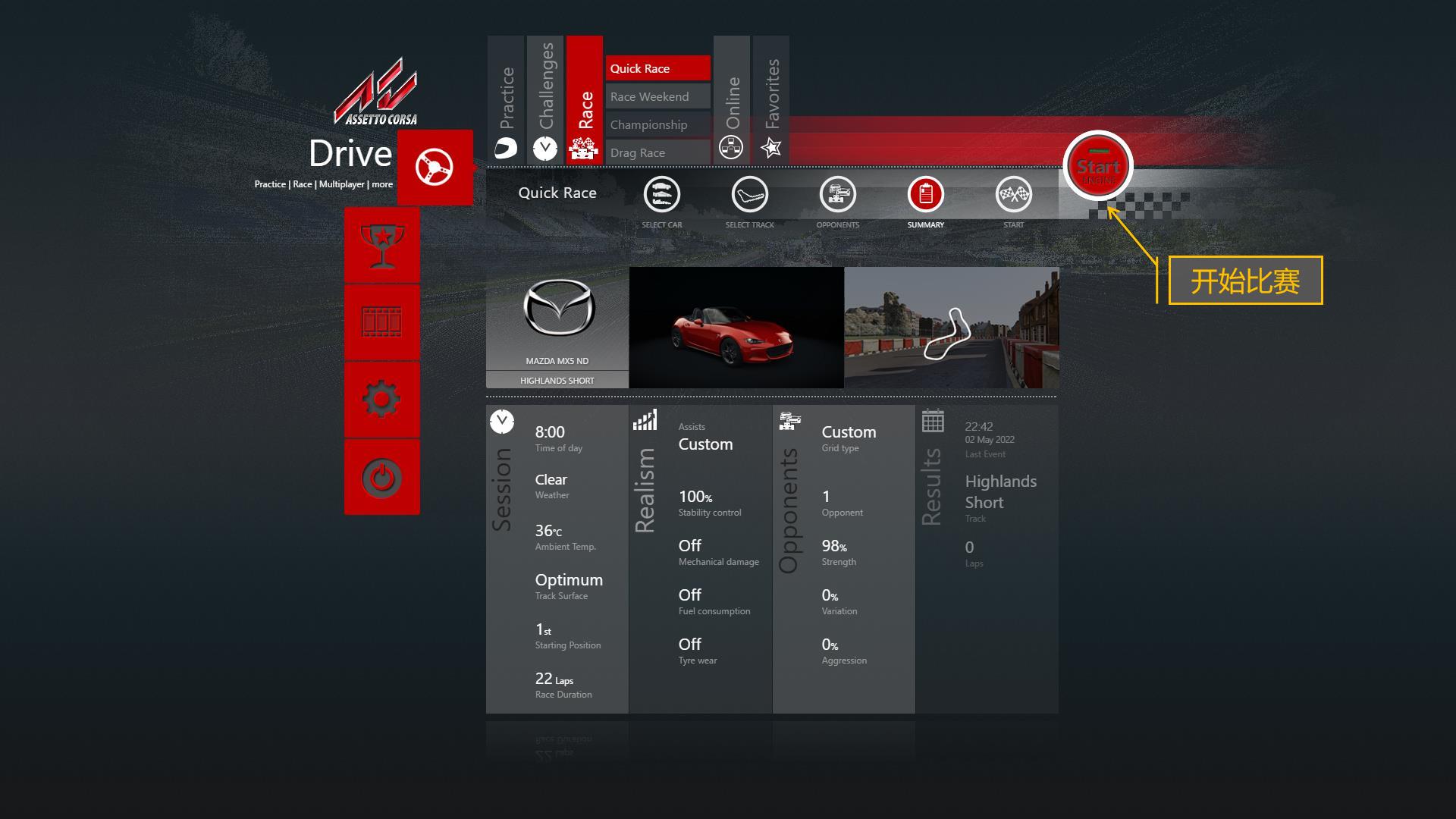Click the MAZDA MX5 ND label
Image resolution: width=1456 pixels, height=819 pixels.
click(557, 361)
